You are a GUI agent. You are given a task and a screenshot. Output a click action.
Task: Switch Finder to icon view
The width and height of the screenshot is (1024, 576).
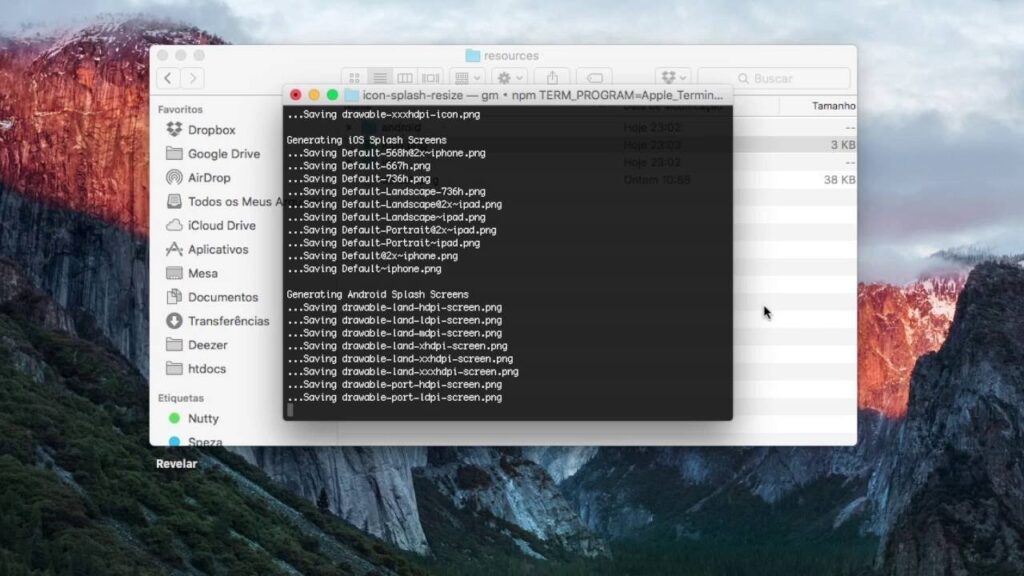click(354, 78)
